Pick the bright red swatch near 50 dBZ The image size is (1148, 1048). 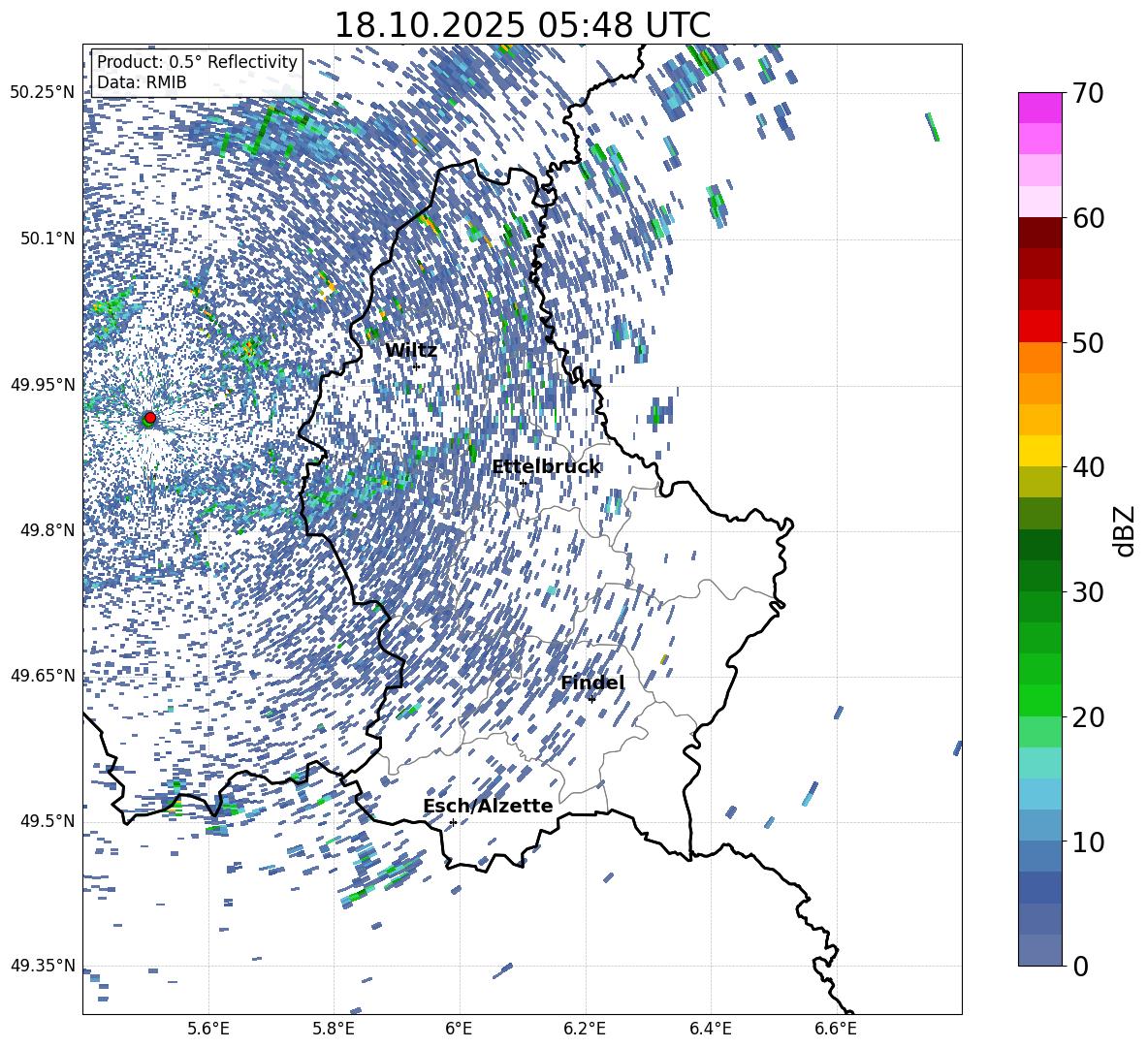(1039, 327)
